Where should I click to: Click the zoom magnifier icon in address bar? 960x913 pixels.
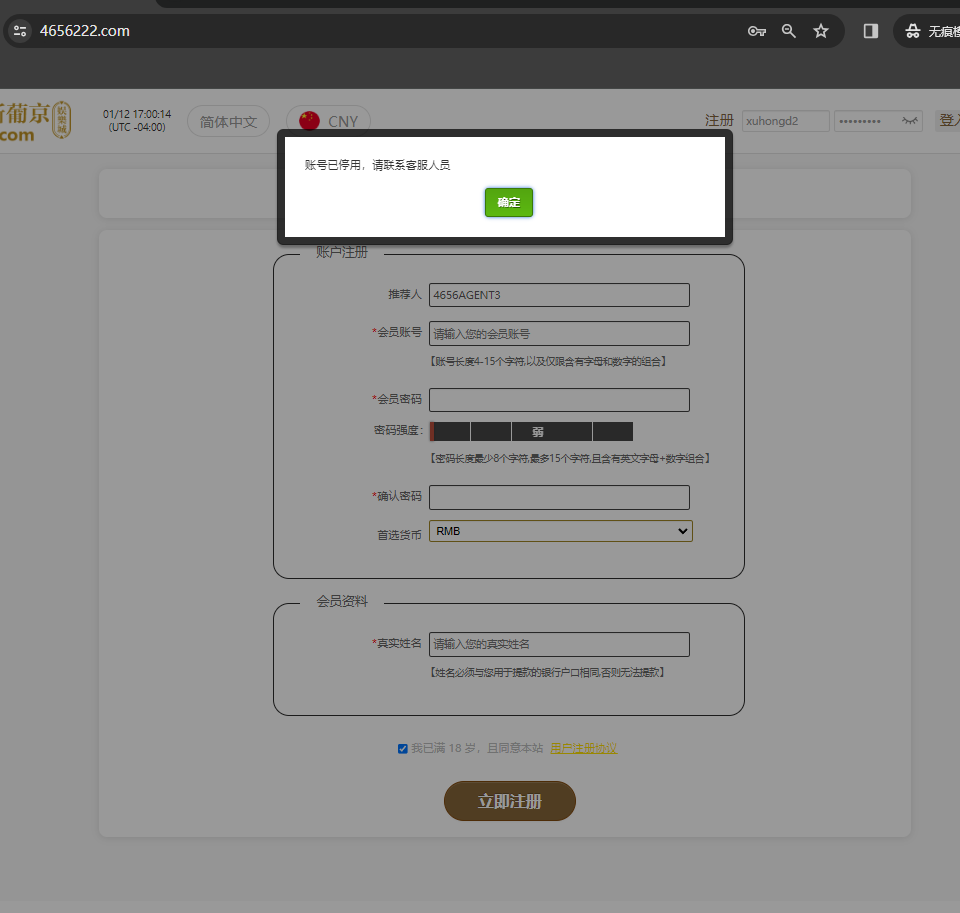pyautogui.click(x=789, y=31)
